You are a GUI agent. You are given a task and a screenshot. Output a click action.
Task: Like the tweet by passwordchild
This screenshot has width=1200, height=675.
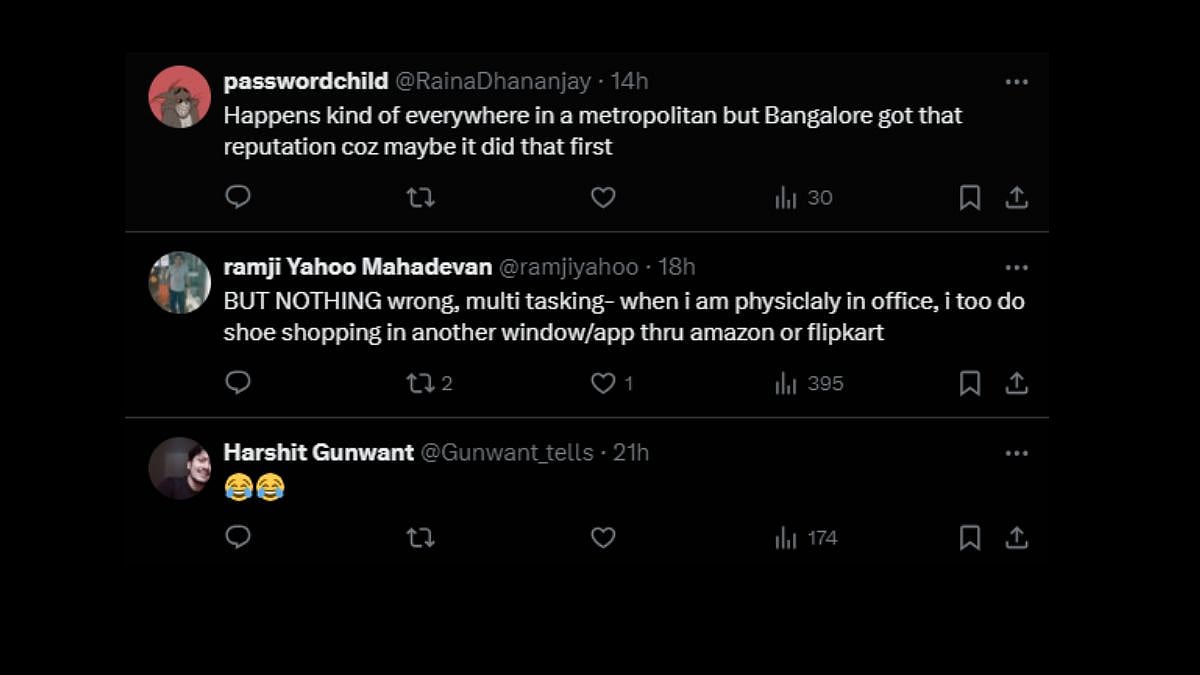tap(603, 197)
